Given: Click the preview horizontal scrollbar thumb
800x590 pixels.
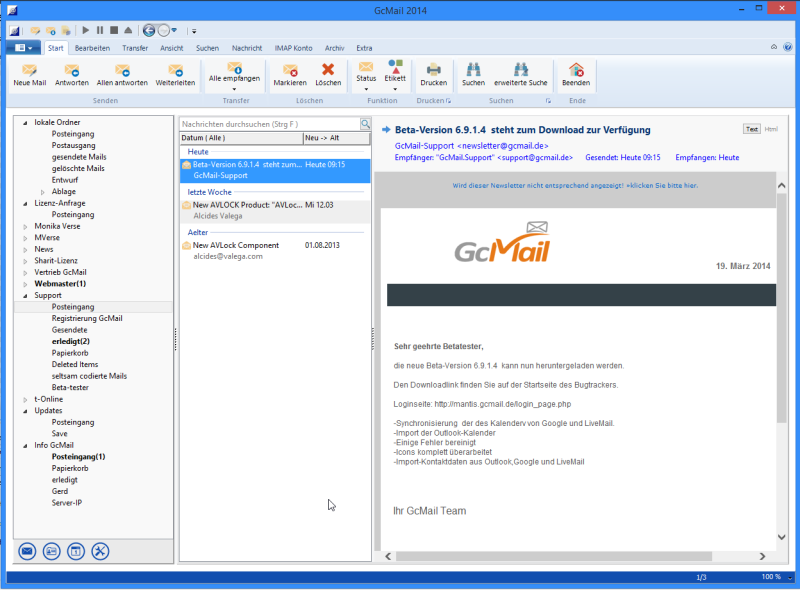Looking at the screenshot, I should (x=554, y=556).
